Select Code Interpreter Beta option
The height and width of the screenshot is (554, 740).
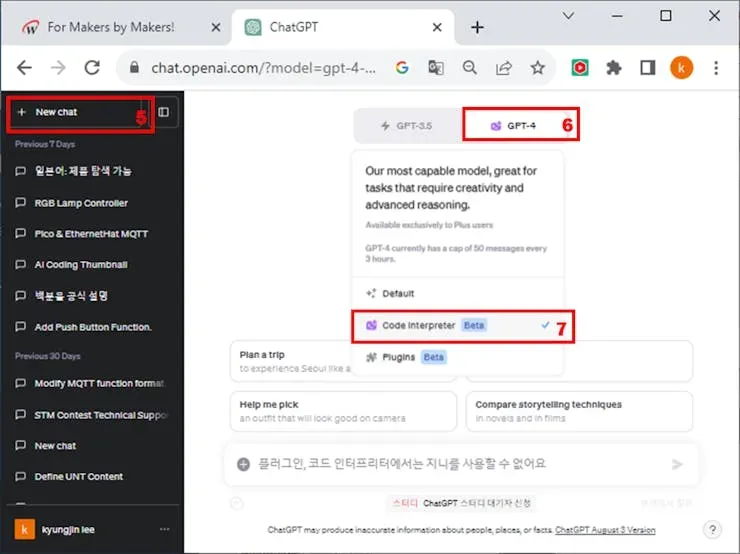pyautogui.click(x=457, y=325)
